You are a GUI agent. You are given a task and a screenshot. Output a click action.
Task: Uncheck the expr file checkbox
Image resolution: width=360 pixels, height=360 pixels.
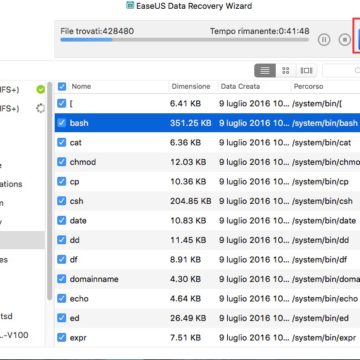(62, 337)
